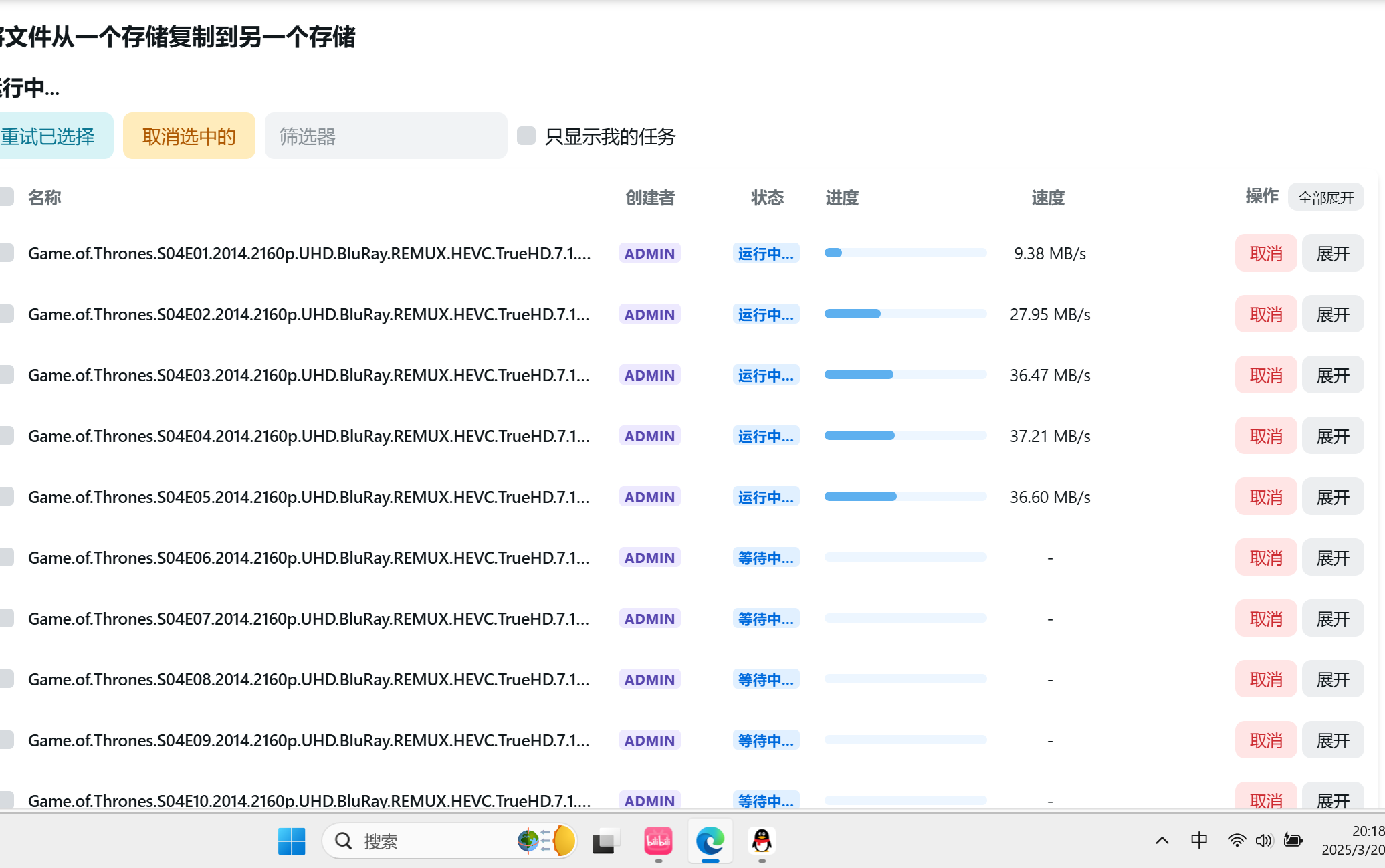Open the QQ penguin app in taskbar
1385x868 pixels.
(x=762, y=841)
